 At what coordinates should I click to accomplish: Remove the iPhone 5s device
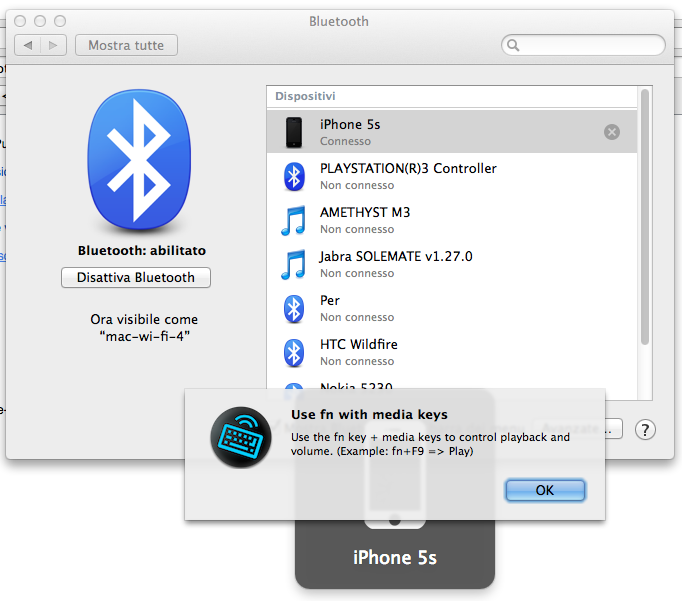point(612,132)
